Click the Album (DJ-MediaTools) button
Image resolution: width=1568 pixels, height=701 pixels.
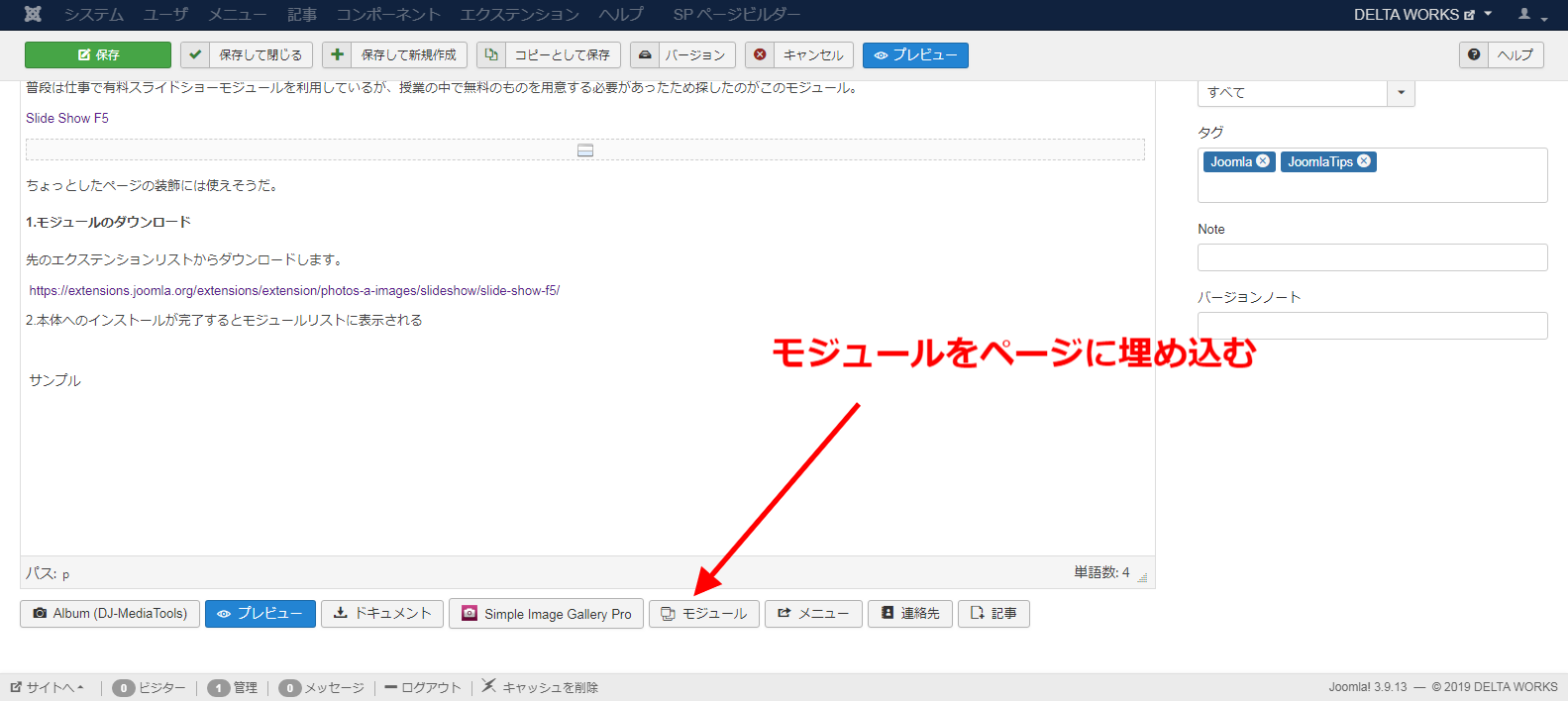[x=110, y=614]
